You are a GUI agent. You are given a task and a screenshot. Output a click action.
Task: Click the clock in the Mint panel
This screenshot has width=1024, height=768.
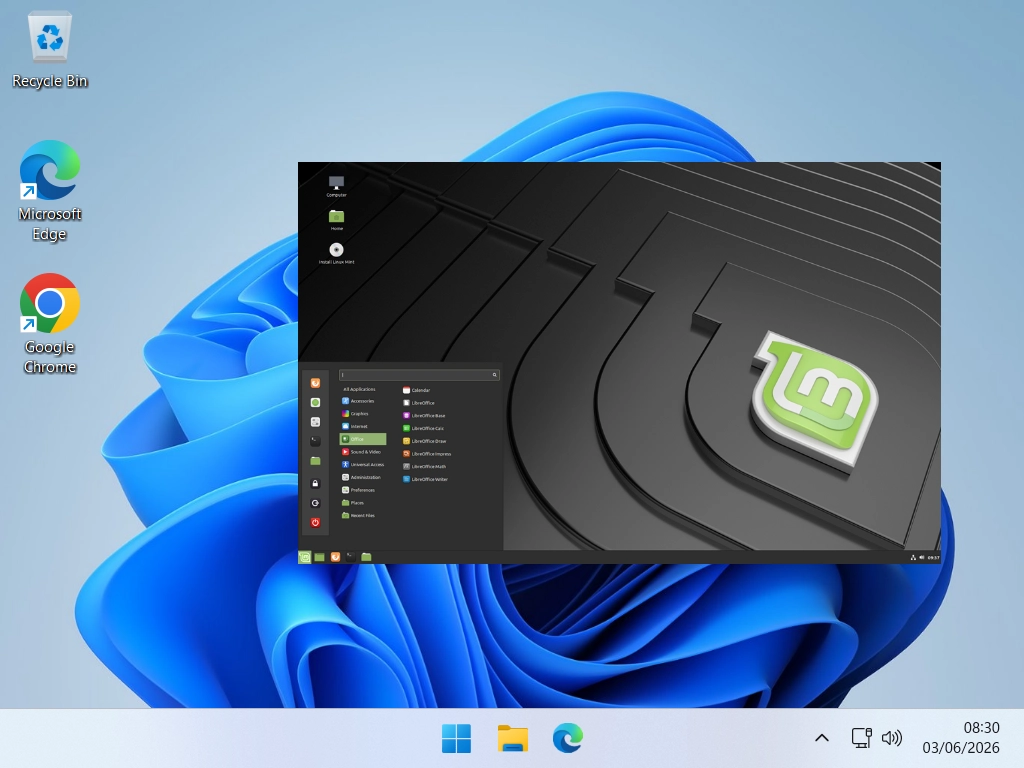(x=934, y=558)
